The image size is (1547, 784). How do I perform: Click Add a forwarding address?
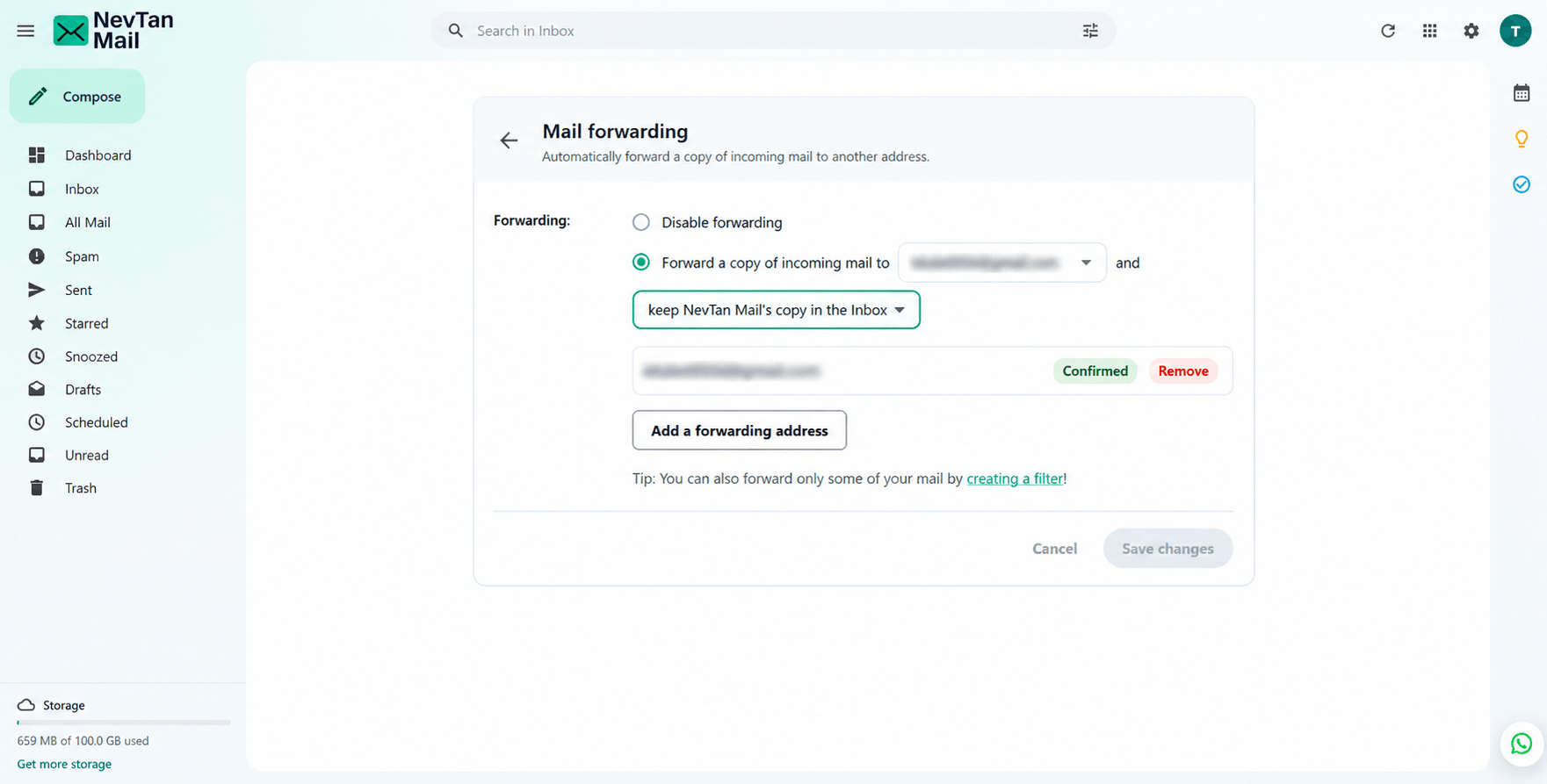[x=740, y=430]
